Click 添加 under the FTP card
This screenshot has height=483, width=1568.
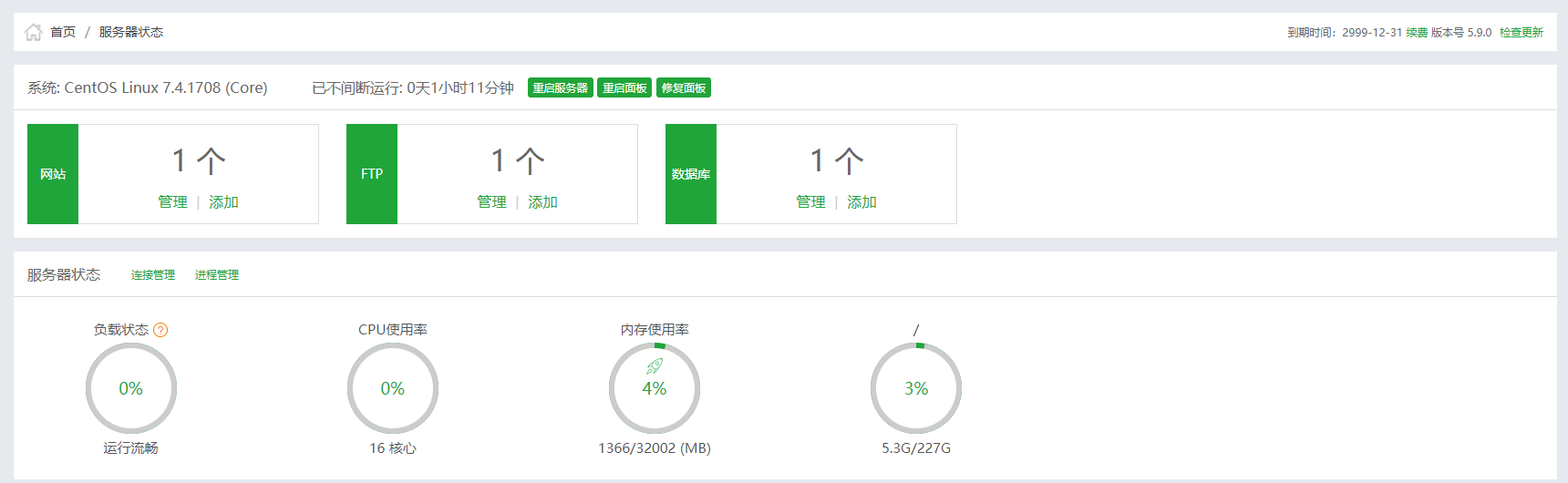(x=542, y=201)
